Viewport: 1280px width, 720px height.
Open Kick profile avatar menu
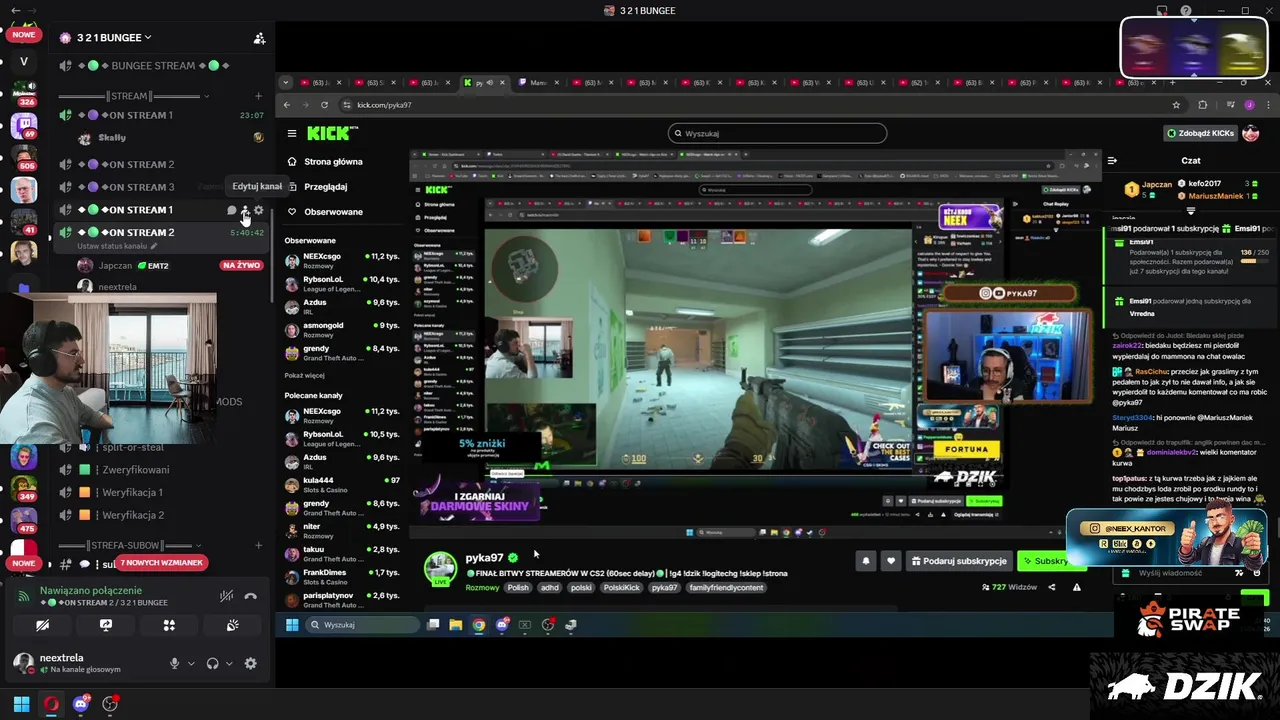[1250, 133]
